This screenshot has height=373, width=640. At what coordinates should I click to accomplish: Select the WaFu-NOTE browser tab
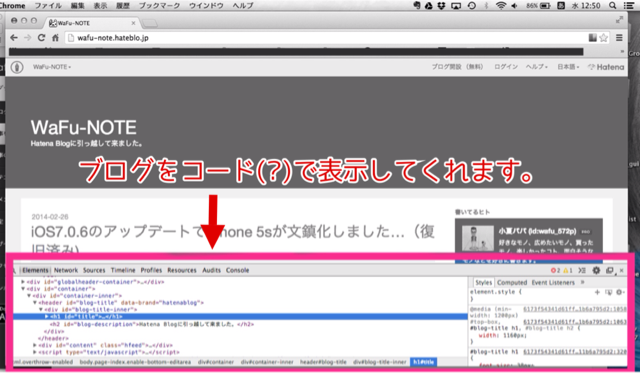pos(92,23)
